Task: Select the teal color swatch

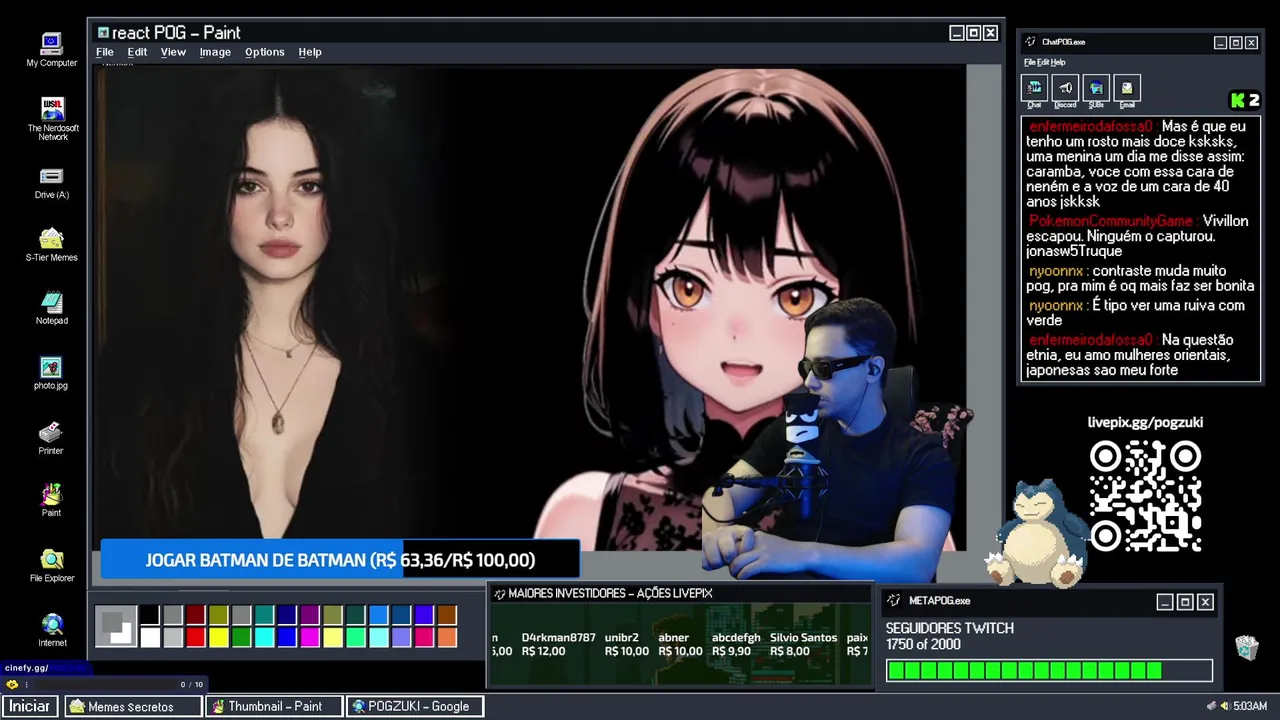Action: [x=264, y=616]
